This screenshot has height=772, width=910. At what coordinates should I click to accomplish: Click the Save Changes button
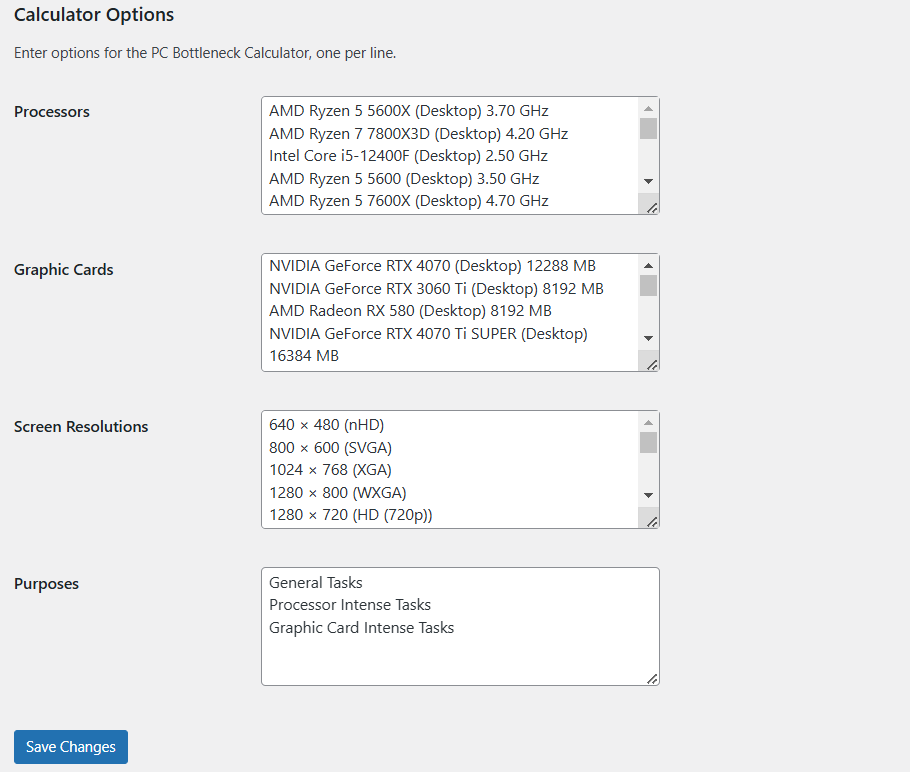click(x=71, y=746)
